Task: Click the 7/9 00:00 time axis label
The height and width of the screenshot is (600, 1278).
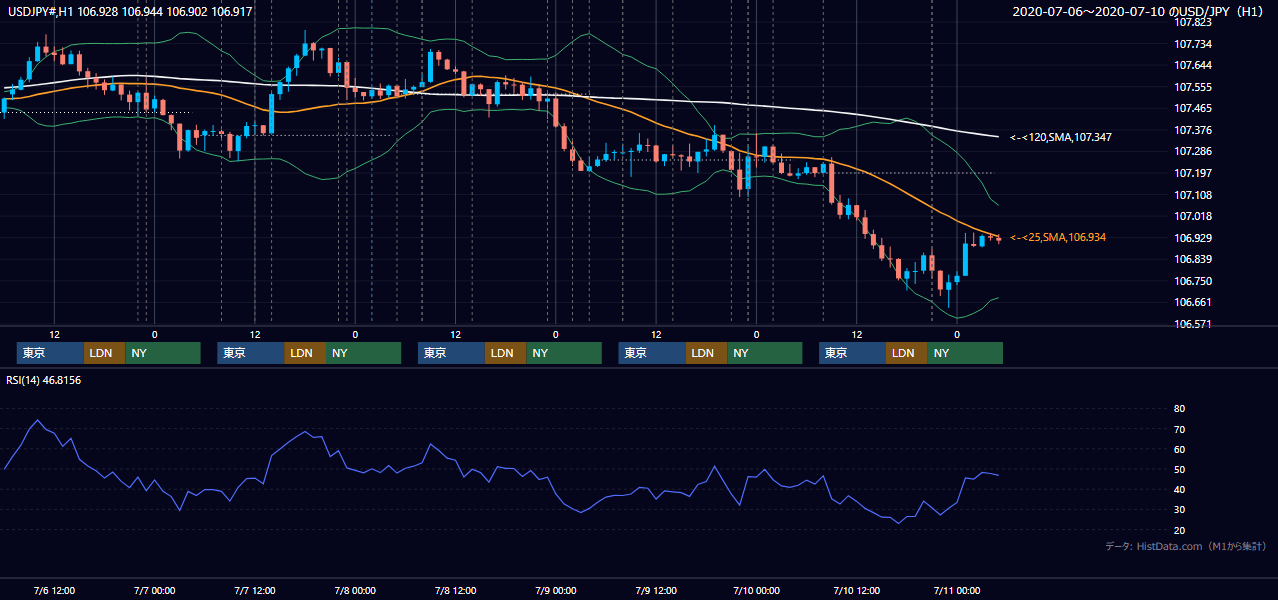Action: point(555,590)
